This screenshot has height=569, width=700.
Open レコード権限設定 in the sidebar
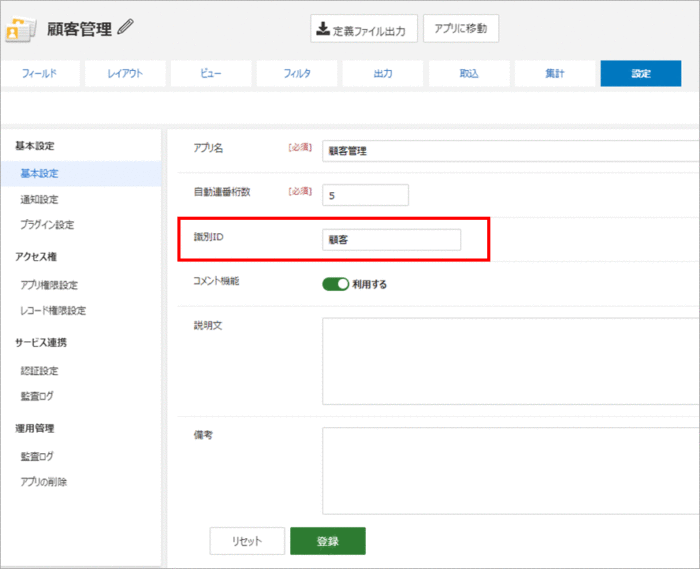[53, 311]
